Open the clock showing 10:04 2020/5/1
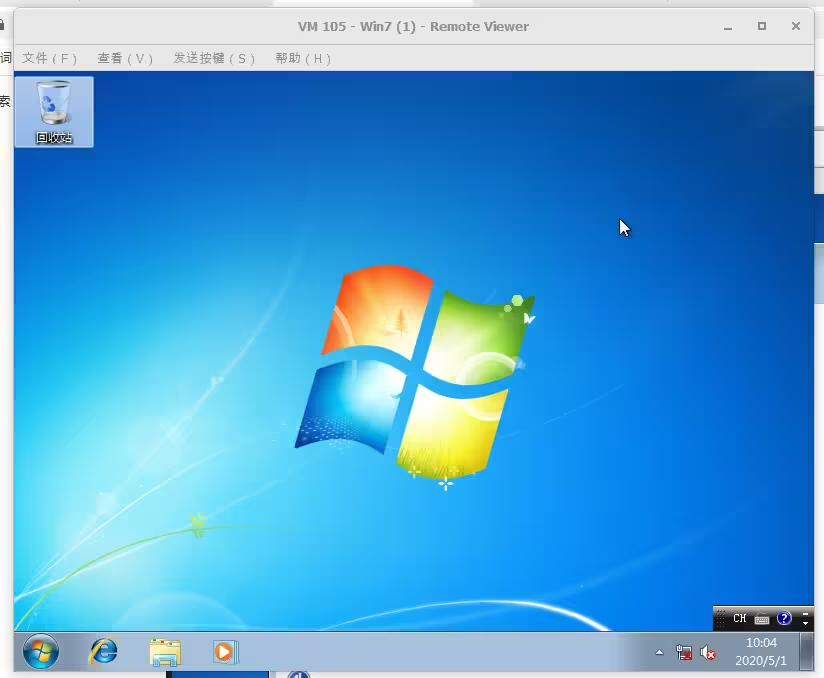 [x=761, y=652]
